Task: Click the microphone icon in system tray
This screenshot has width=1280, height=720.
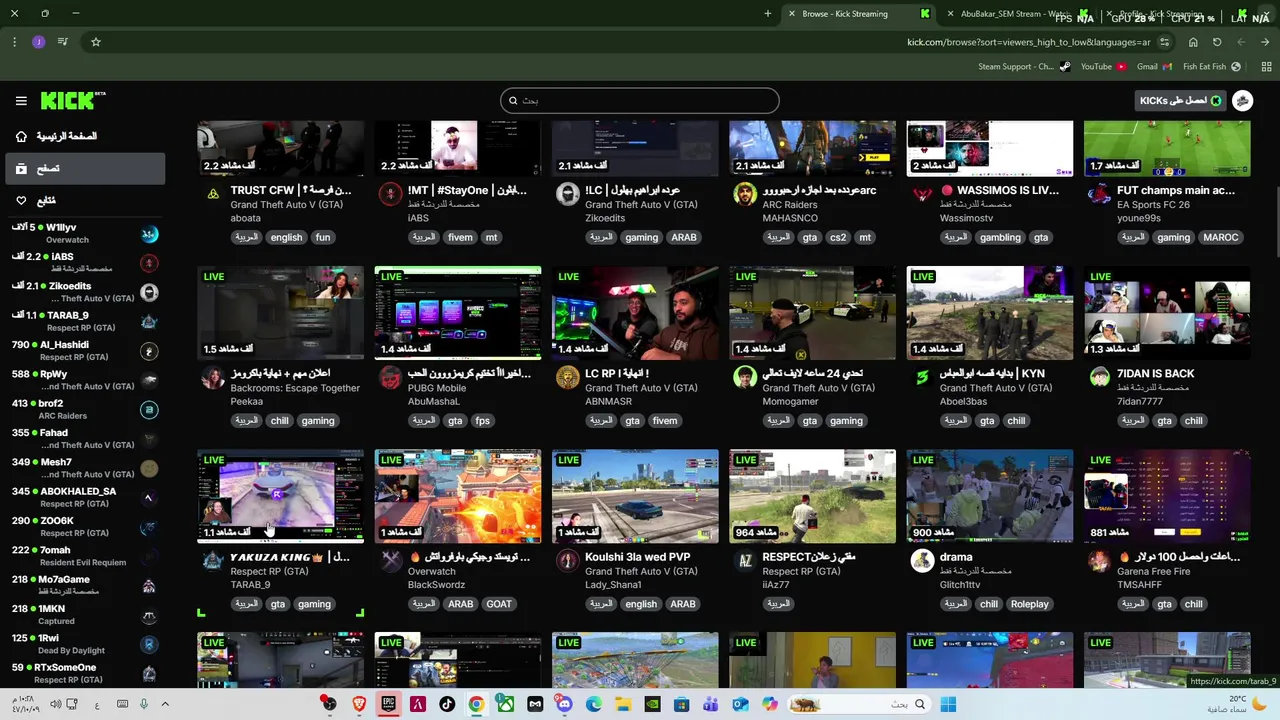Action: pyautogui.click(x=143, y=704)
